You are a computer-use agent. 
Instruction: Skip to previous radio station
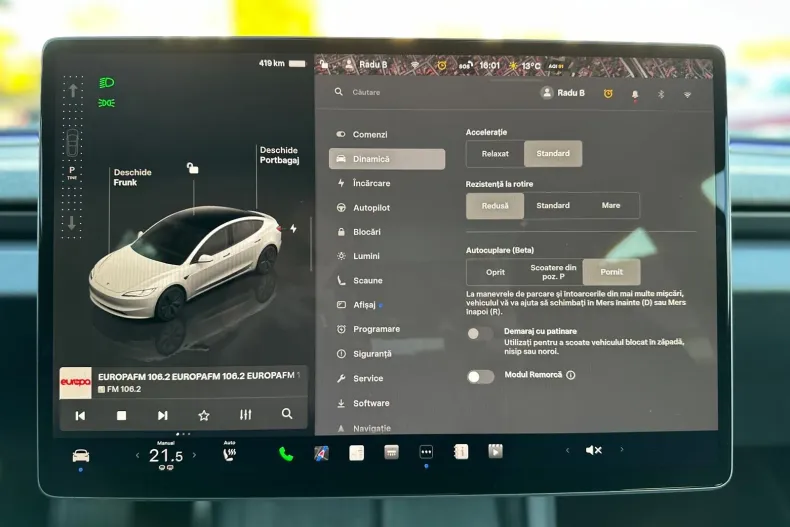click(80, 416)
